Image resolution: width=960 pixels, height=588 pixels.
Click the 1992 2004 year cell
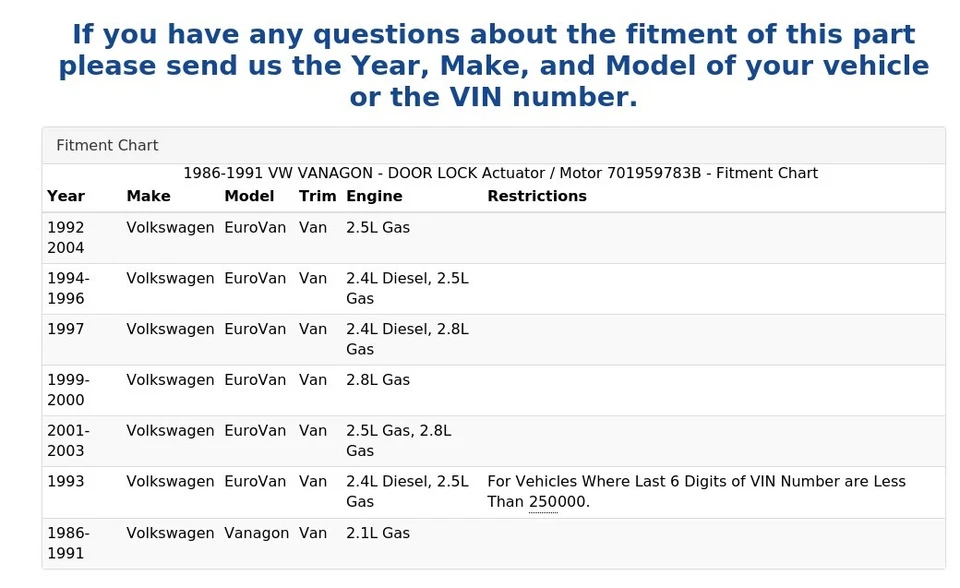click(x=66, y=237)
